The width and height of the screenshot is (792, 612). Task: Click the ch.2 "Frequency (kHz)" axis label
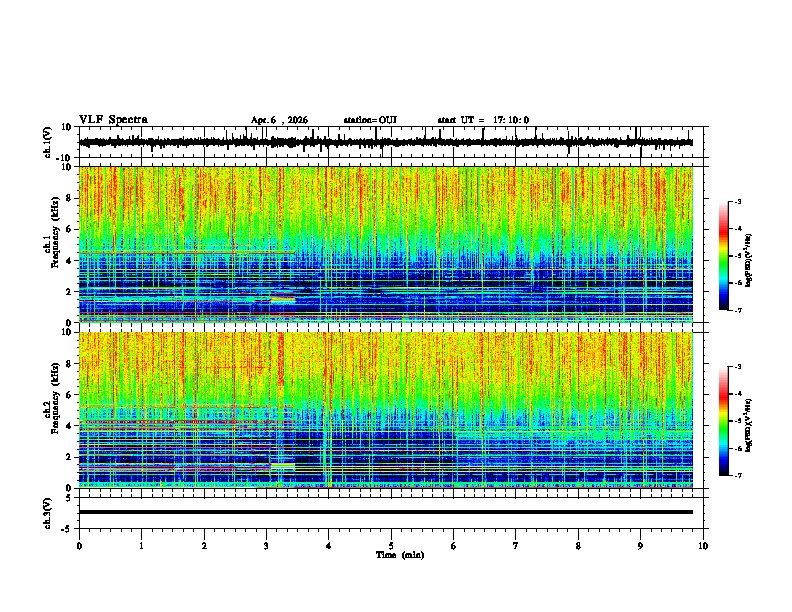(x=55, y=398)
